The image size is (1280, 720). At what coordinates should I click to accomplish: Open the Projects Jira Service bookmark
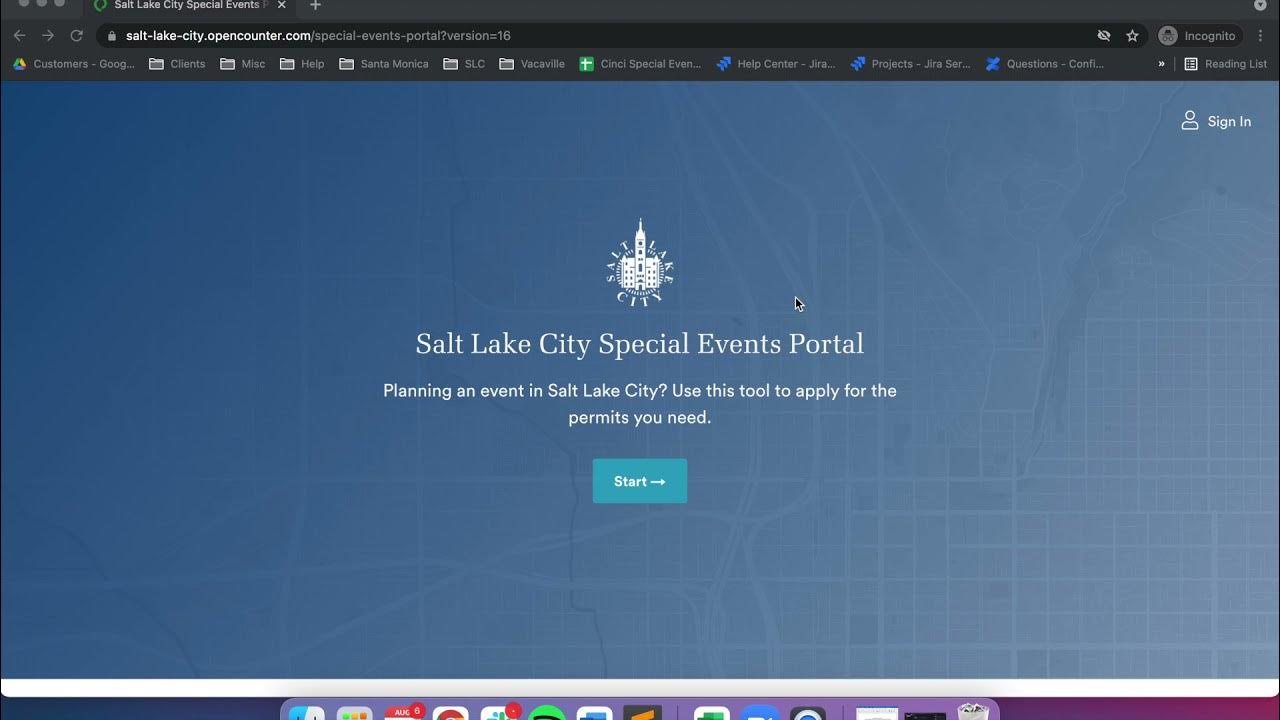(910, 64)
